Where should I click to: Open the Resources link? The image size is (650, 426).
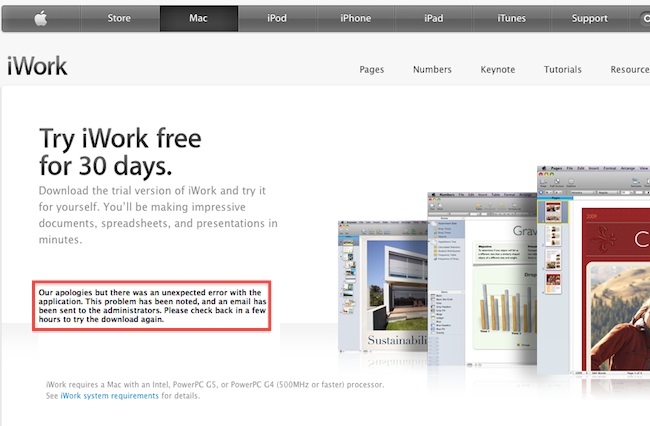click(630, 70)
